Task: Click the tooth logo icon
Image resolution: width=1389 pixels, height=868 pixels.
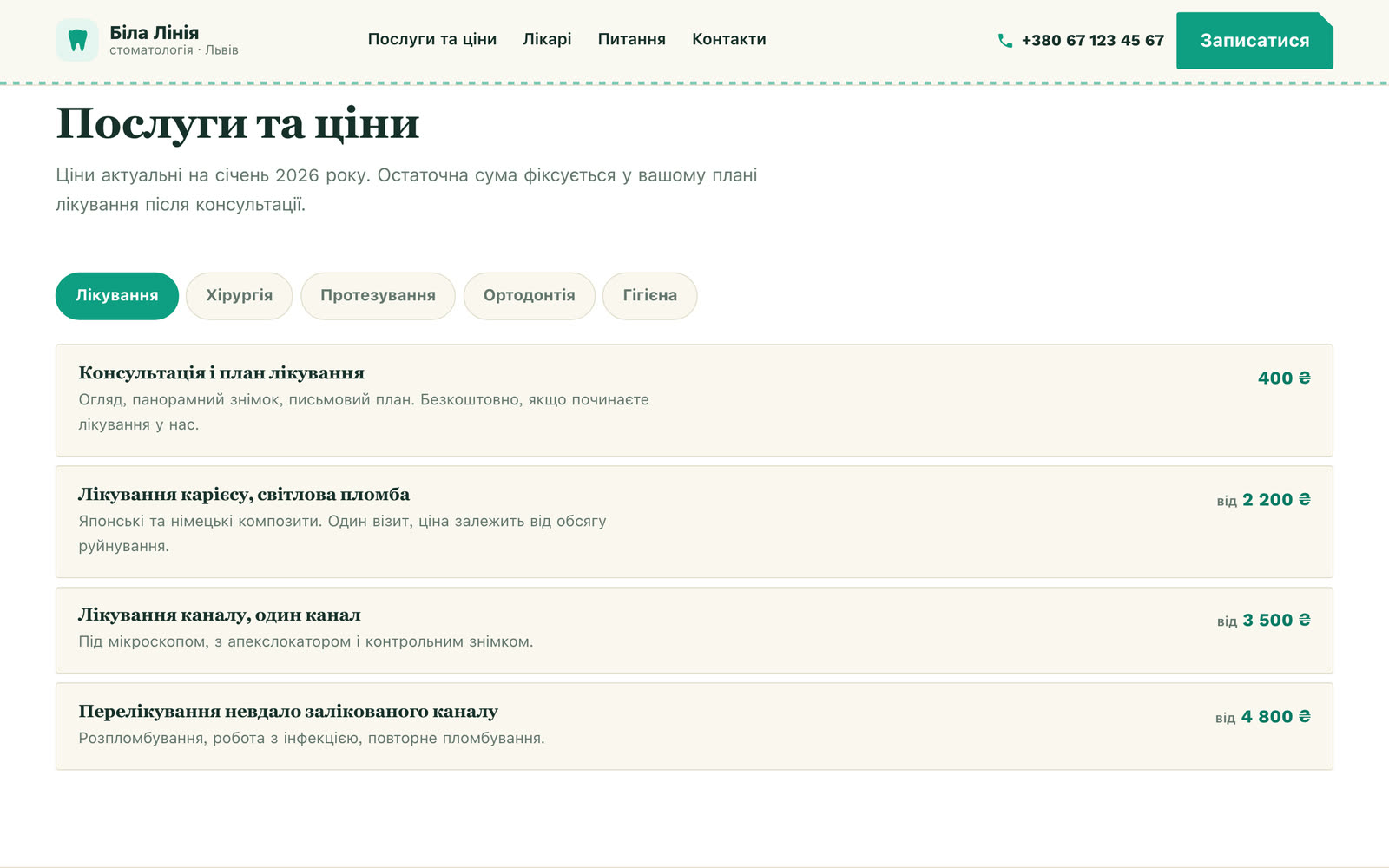Action: pos(77,40)
